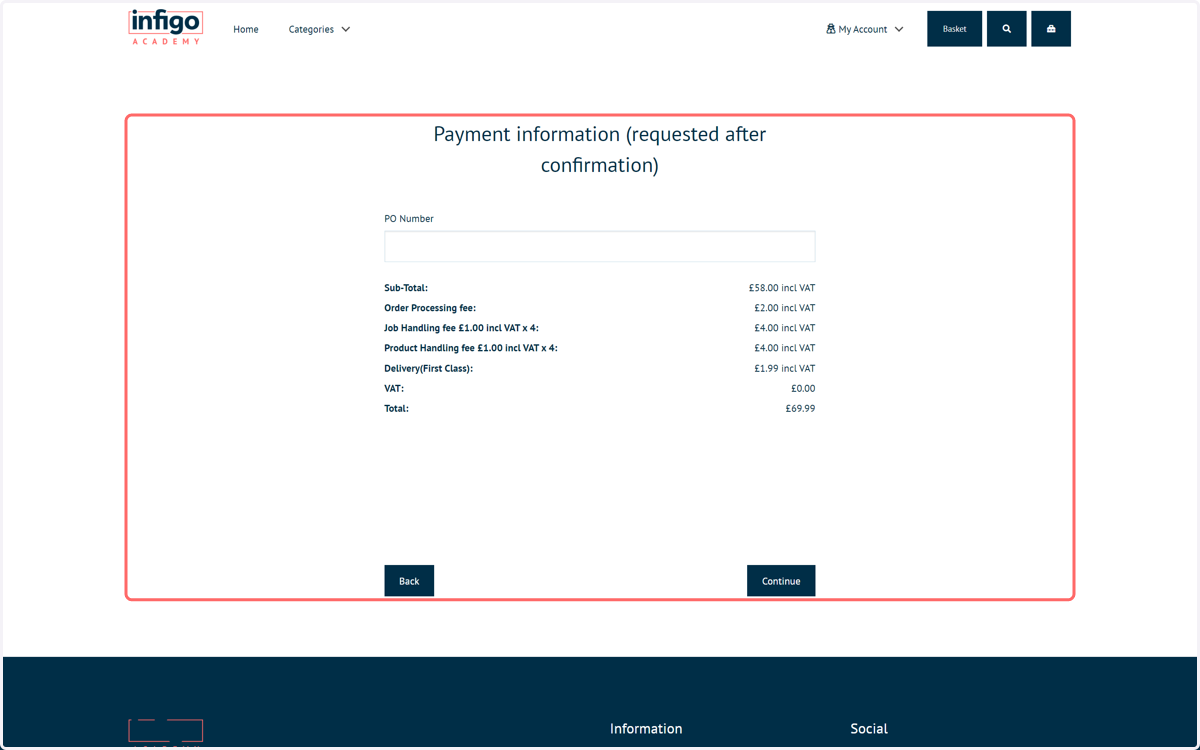Click the Continue button

point(781,581)
